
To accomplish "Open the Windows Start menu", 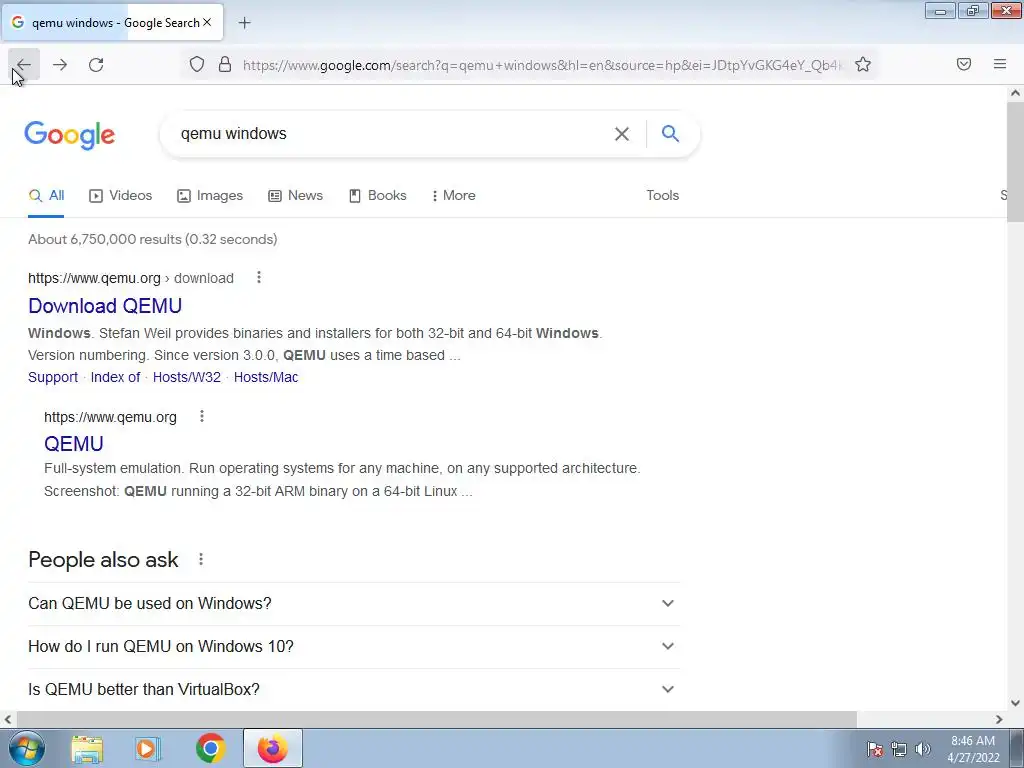I will (x=27, y=748).
